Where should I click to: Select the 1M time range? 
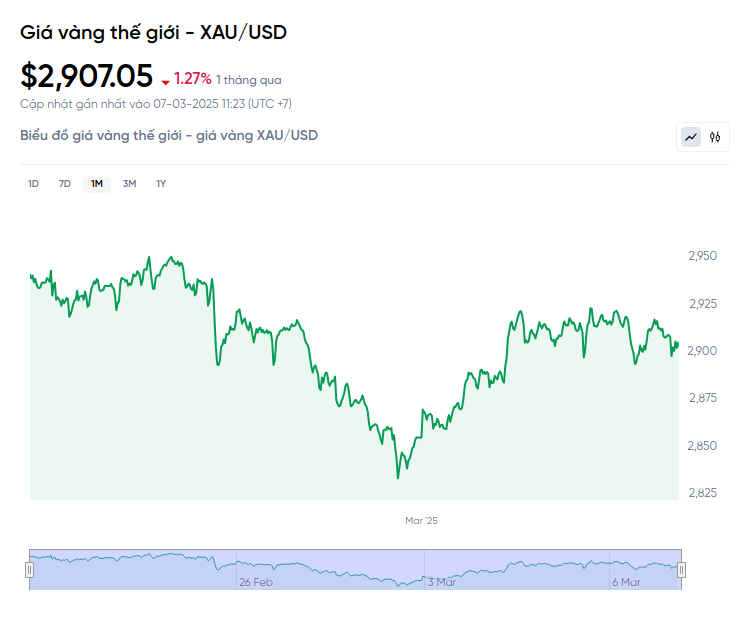pyautogui.click(x=97, y=184)
